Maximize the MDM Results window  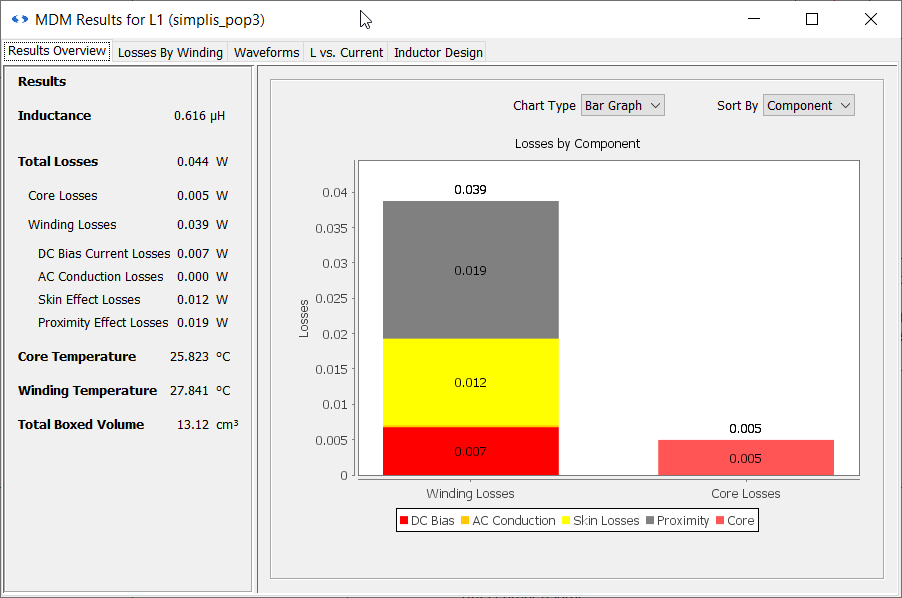(812, 20)
